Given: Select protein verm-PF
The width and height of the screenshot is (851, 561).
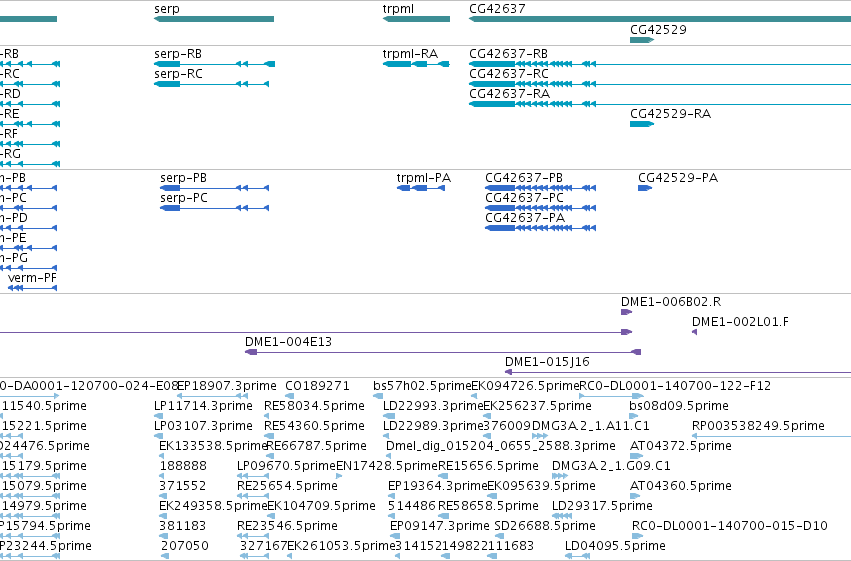Looking at the screenshot, I should click(33, 288).
